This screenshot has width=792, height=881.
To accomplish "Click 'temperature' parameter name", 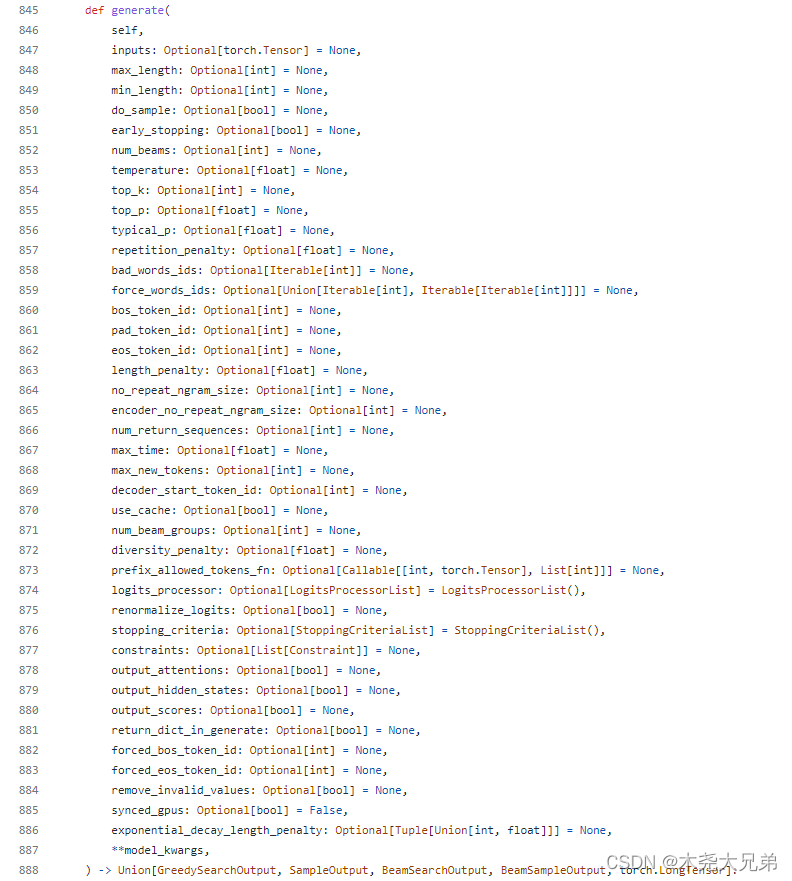I will click(147, 170).
